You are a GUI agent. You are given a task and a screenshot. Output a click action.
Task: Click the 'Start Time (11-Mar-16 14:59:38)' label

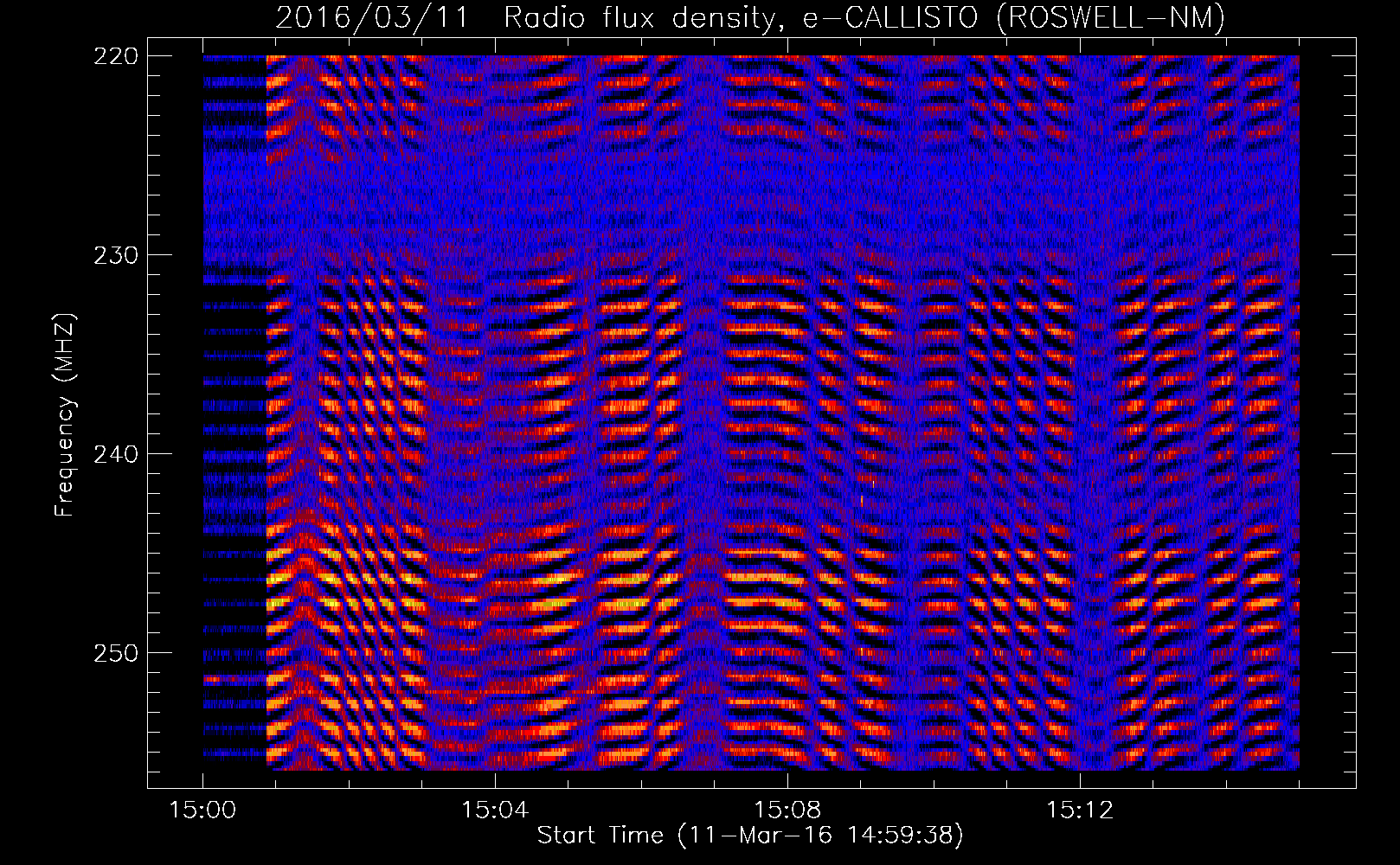749,835
